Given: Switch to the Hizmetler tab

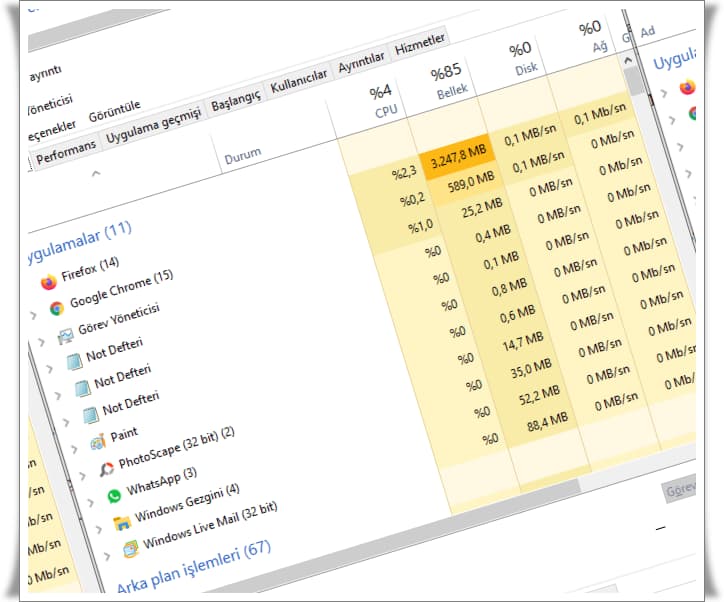Looking at the screenshot, I should pos(419,44).
